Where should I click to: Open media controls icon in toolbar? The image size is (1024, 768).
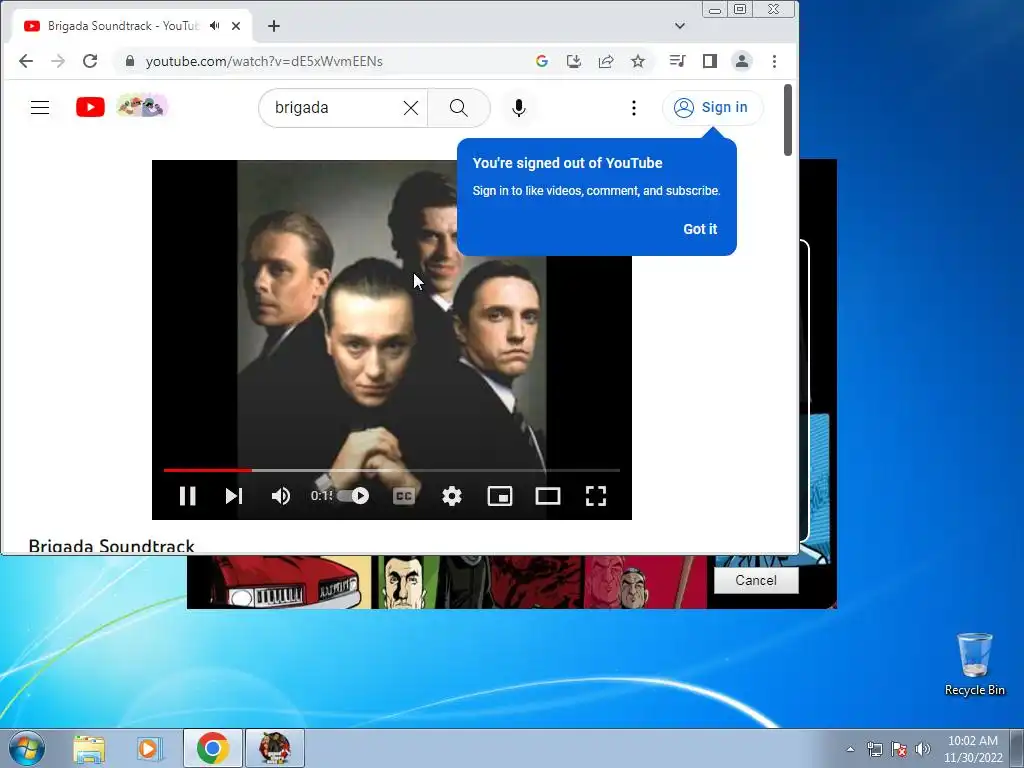[x=677, y=61]
